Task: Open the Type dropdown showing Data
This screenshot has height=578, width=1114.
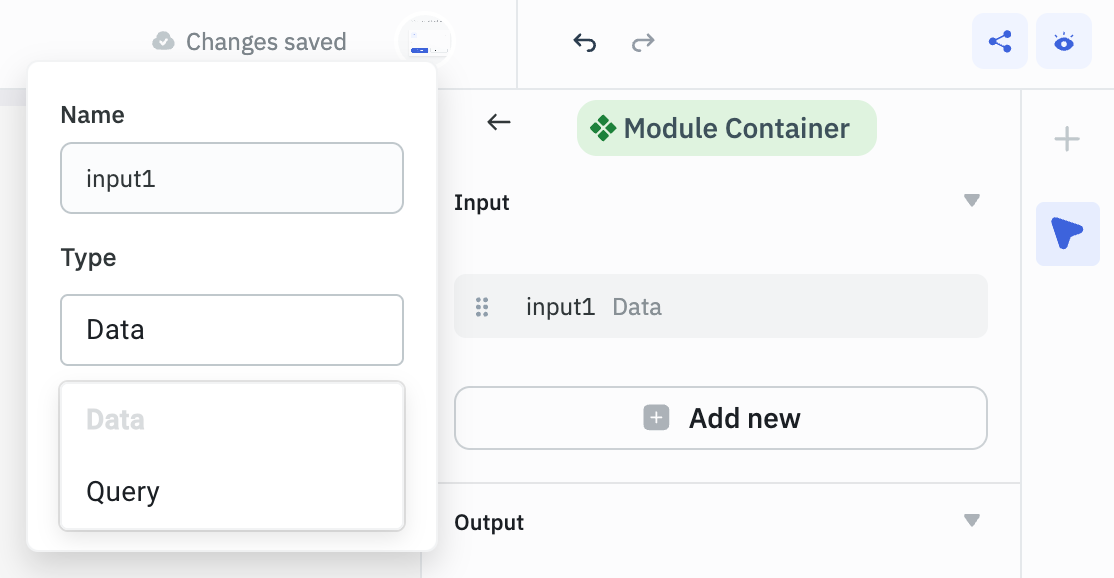Action: [x=231, y=330]
